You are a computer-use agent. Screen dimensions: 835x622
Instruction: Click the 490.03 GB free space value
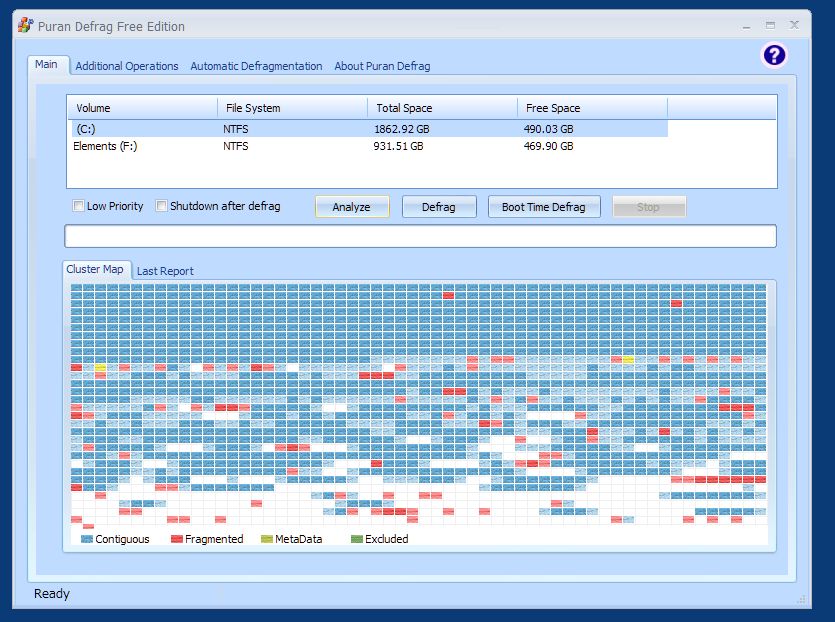pyautogui.click(x=549, y=129)
